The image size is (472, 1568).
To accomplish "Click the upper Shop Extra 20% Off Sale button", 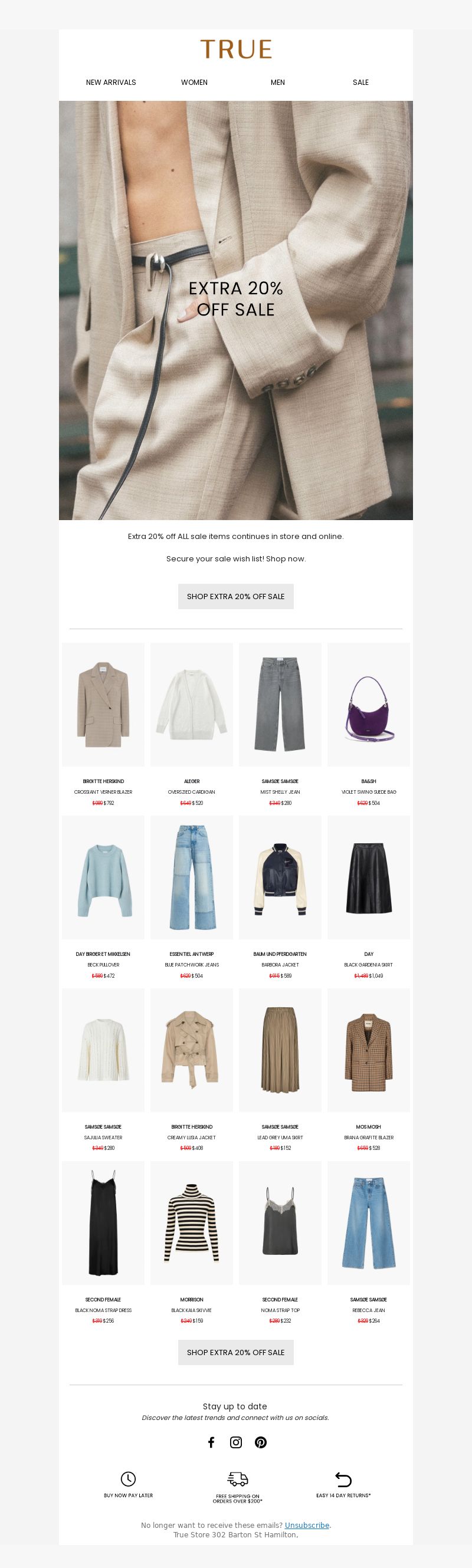I will [x=235, y=597].
